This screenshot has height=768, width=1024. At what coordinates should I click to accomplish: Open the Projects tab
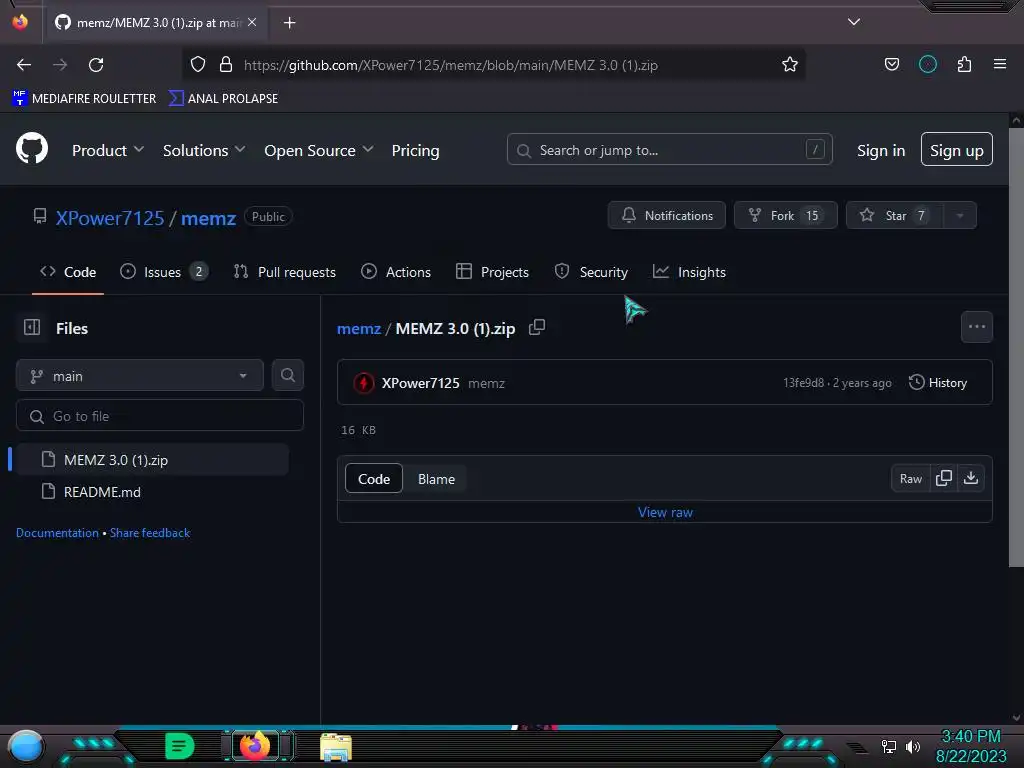tap(492, 272)
